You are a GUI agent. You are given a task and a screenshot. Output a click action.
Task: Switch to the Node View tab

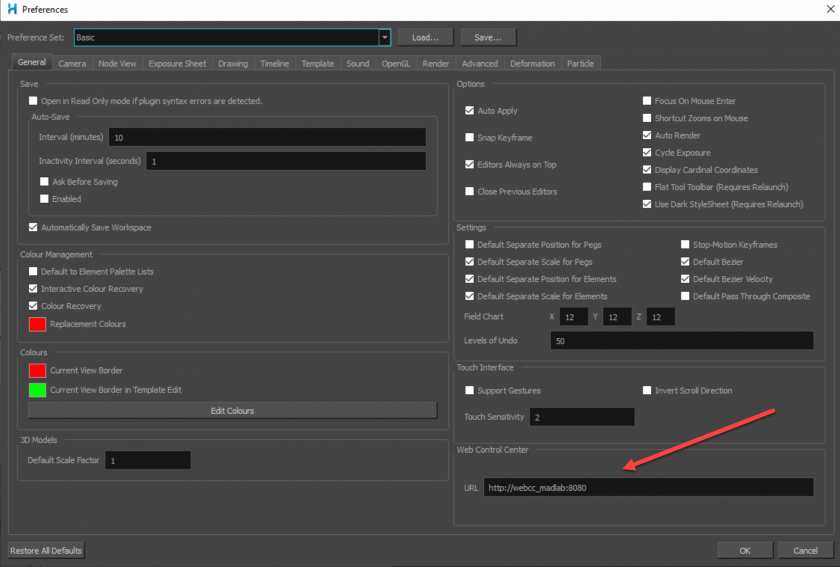(x=117, y=63)
